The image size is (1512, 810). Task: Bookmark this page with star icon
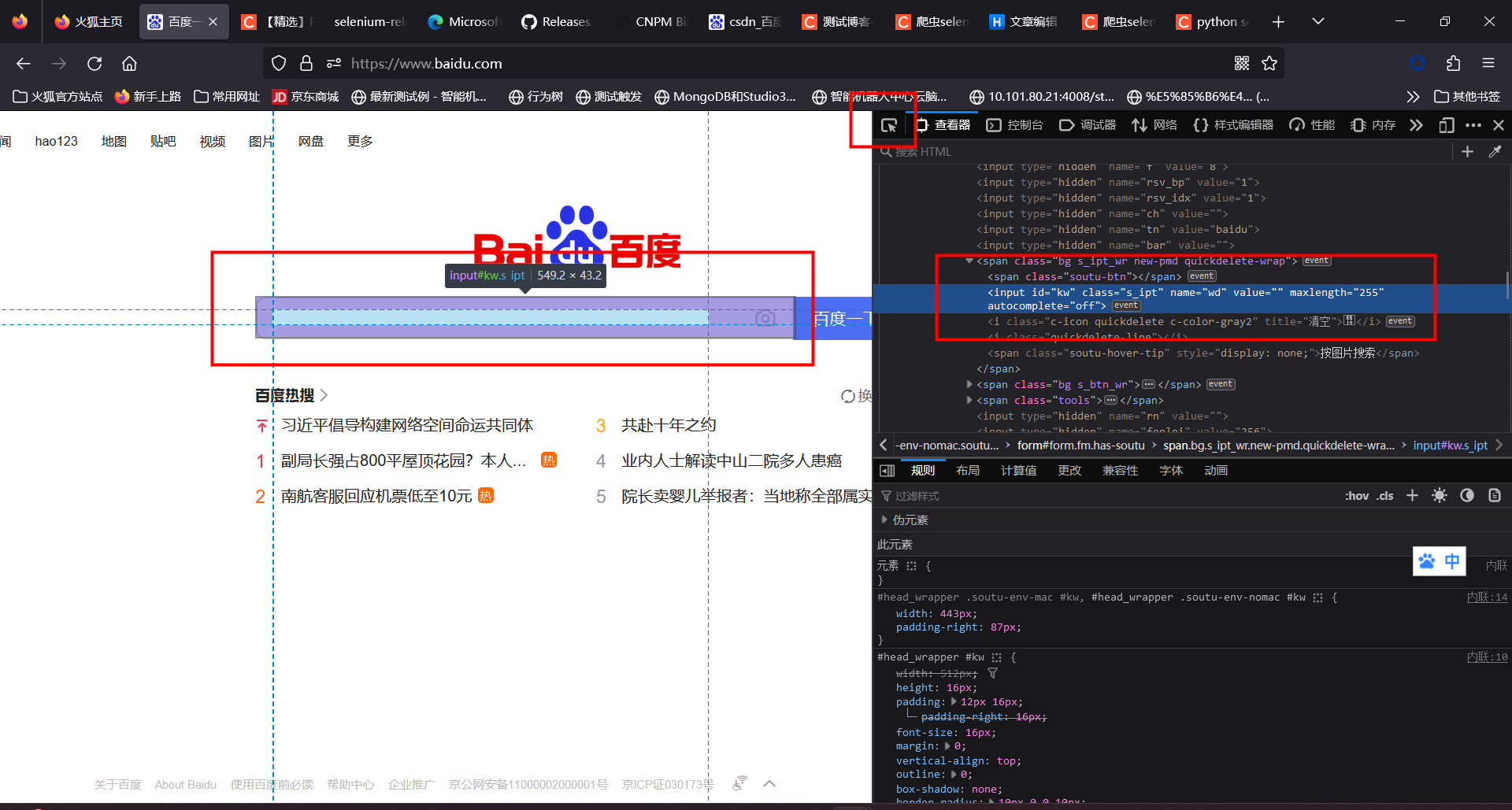tap(1269, 63)
